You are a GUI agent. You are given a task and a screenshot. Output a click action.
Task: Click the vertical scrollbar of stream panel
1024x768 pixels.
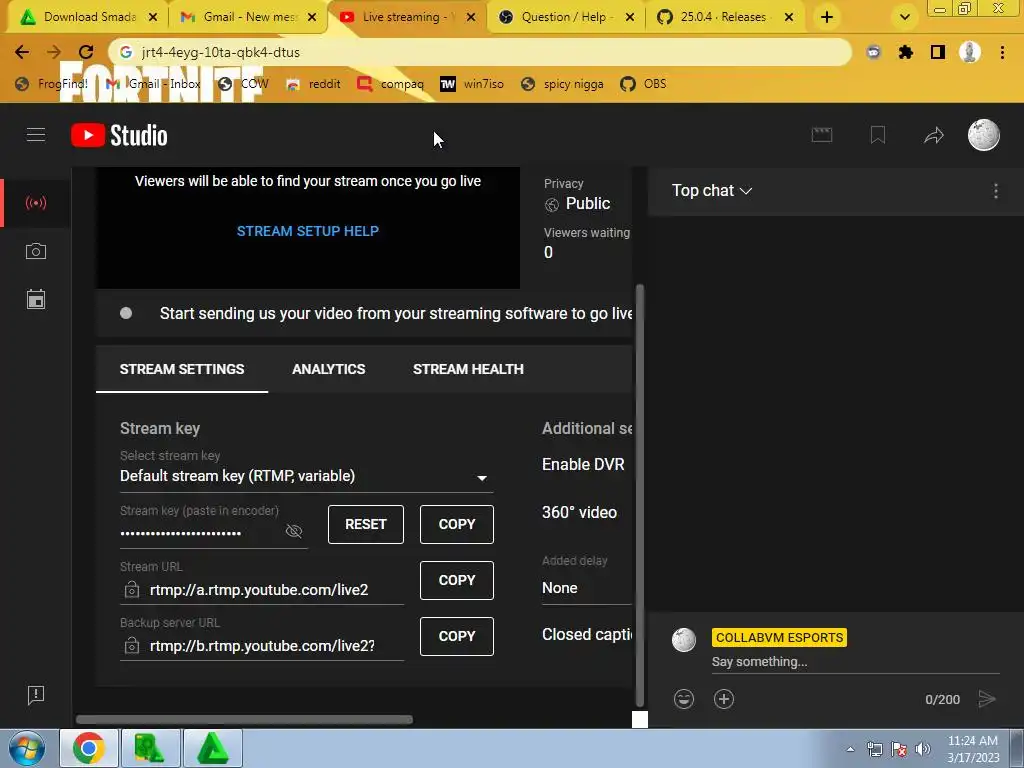(640, 496)
